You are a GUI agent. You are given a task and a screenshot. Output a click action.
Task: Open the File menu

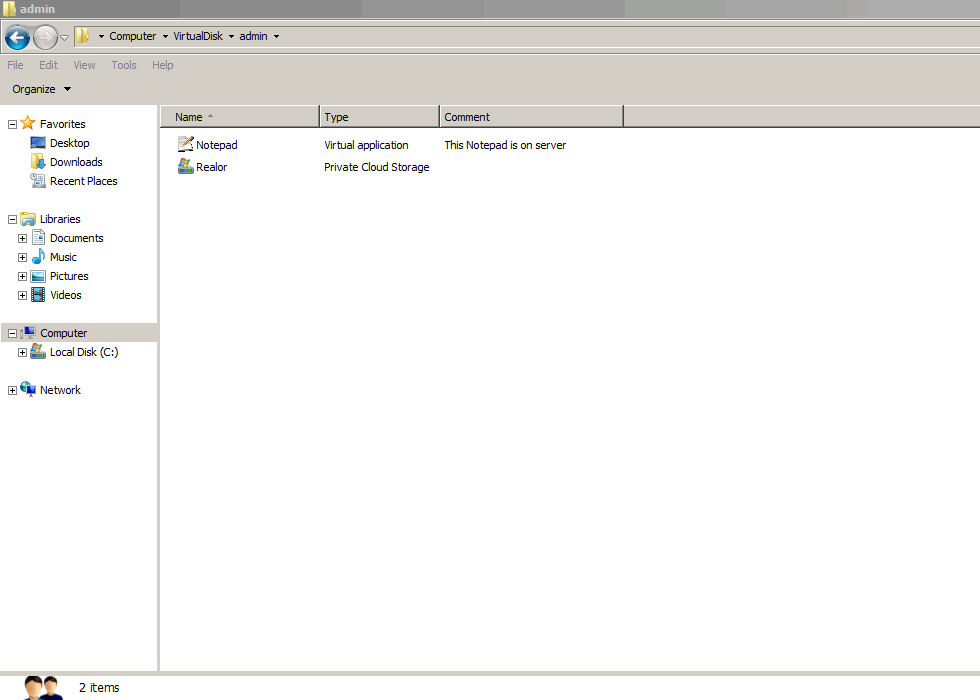point(15,65)
